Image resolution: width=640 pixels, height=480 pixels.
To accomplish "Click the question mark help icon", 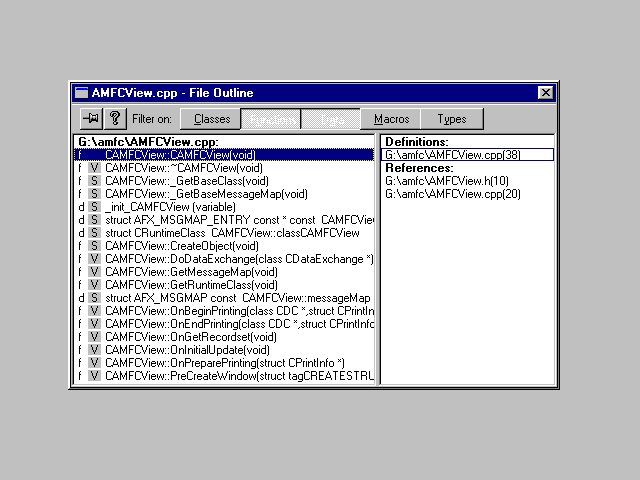I will click(115, 119).
